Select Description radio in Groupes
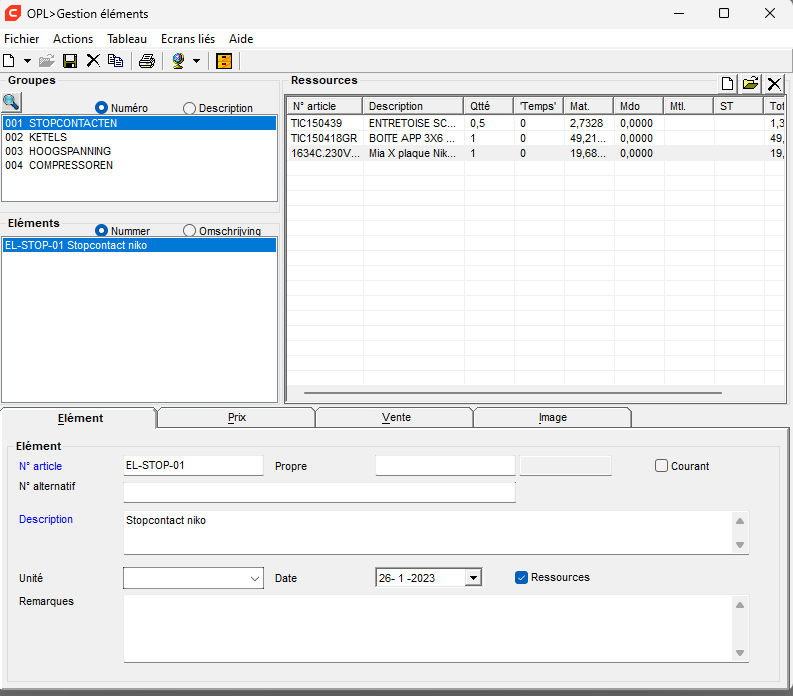793x696 pixels. (x=189, y=108)
